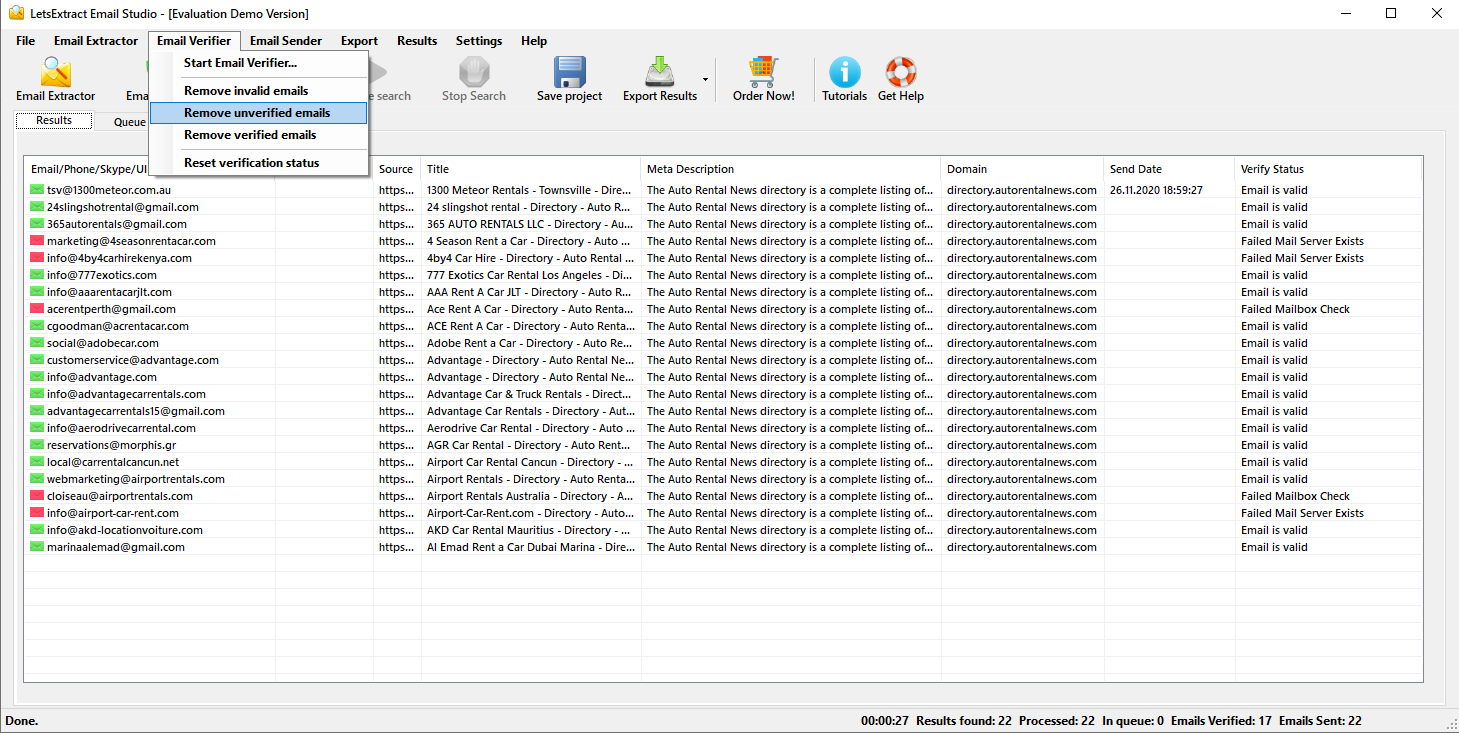Viewport: 1459px width, 733px height.
Task: Choose Remove invalid emails from menu
Action: pyautogui.click(x=246, y=91)
